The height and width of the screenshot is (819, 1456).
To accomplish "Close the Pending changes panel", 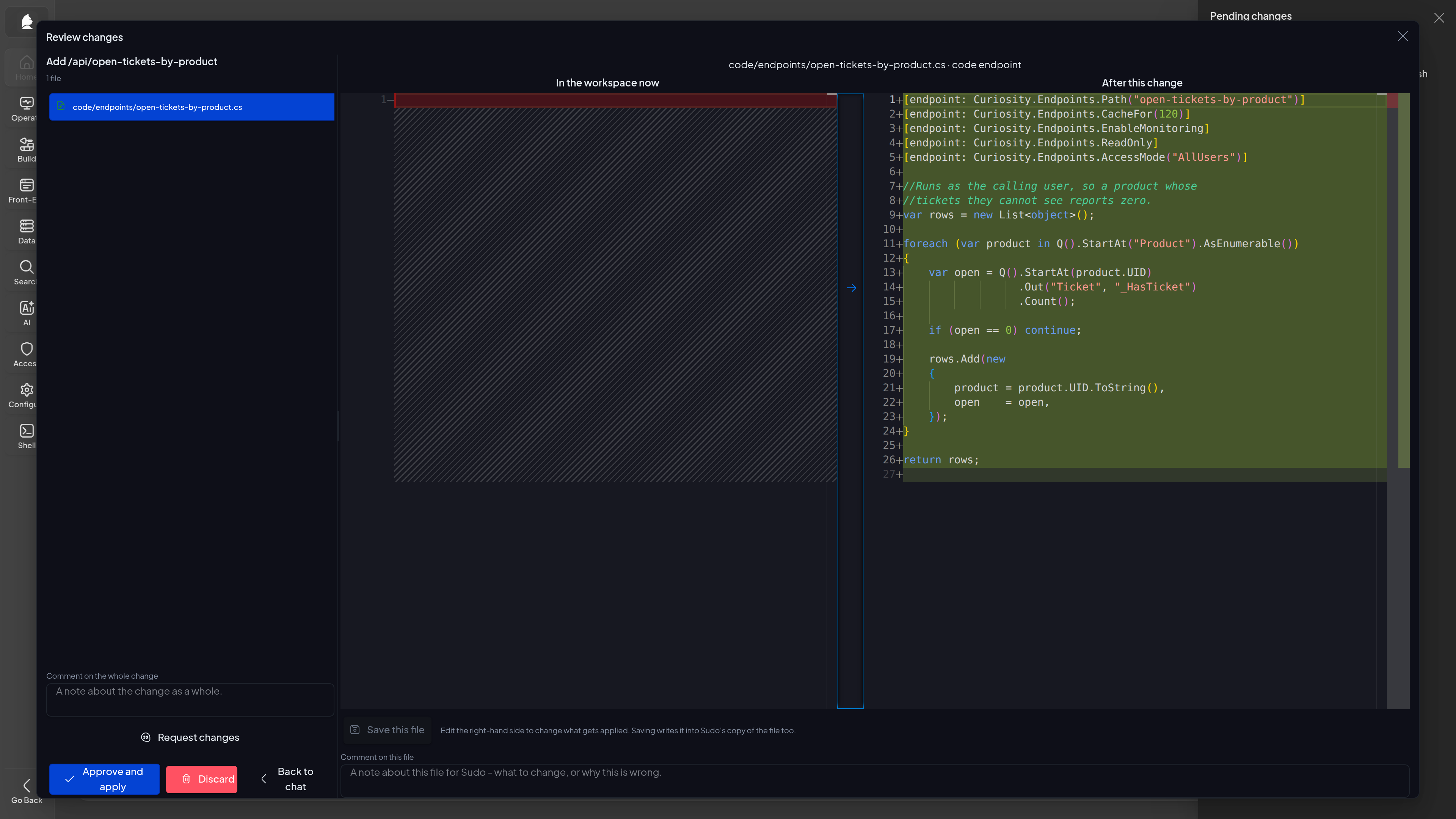I will [x=1439, y=18].
